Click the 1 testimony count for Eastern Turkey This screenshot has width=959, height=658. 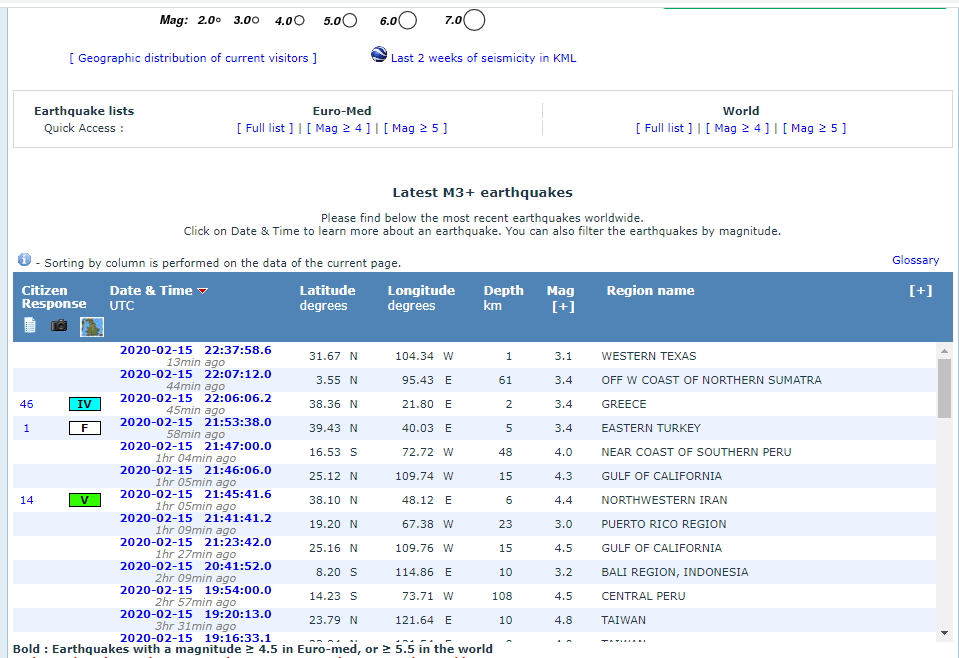[26, 428]
